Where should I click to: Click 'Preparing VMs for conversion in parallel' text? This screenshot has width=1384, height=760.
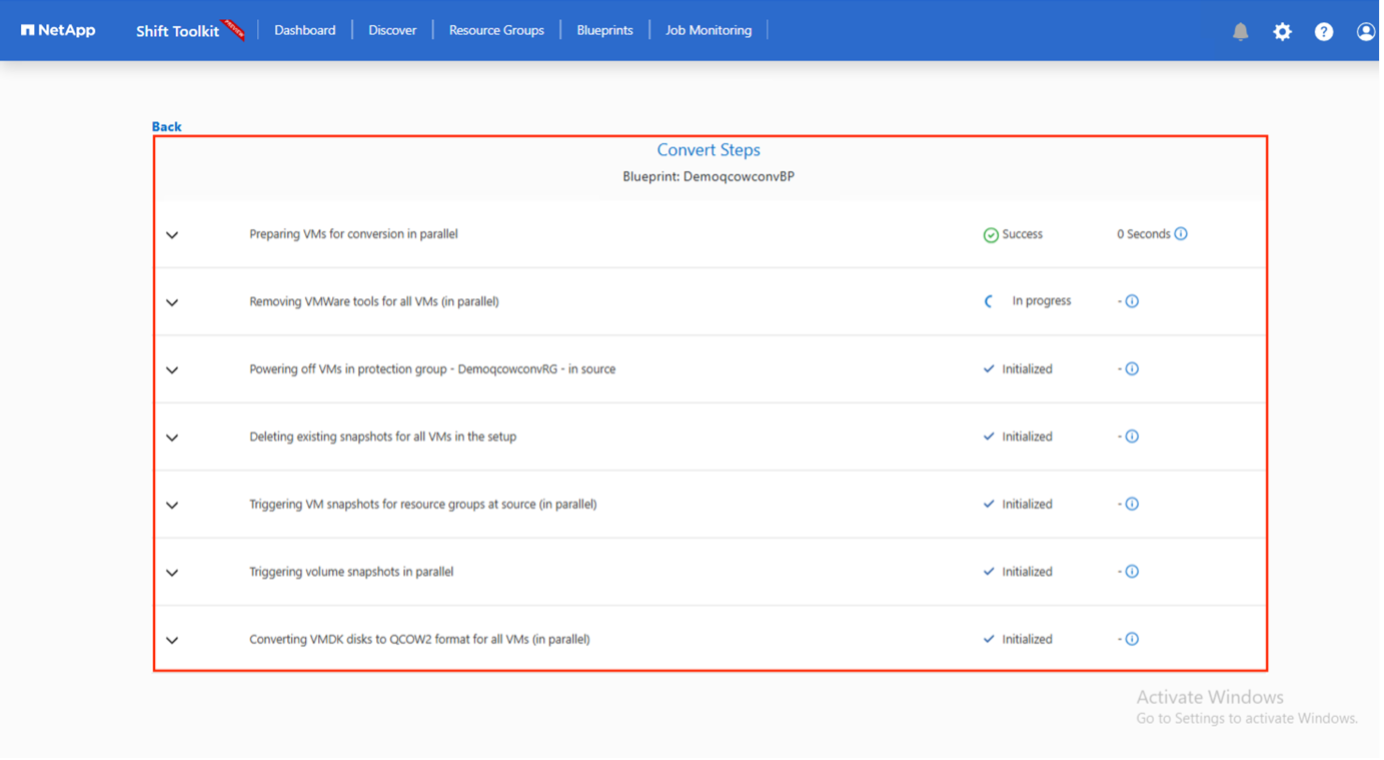[x=355, y=234]
